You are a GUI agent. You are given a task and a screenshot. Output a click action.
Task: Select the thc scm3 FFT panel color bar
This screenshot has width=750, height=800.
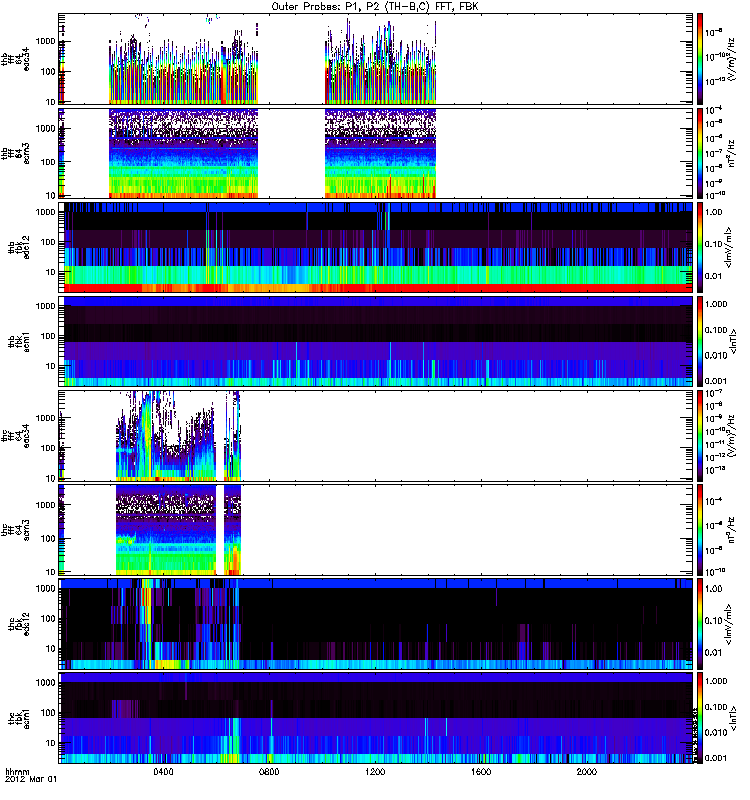[701, 528]
